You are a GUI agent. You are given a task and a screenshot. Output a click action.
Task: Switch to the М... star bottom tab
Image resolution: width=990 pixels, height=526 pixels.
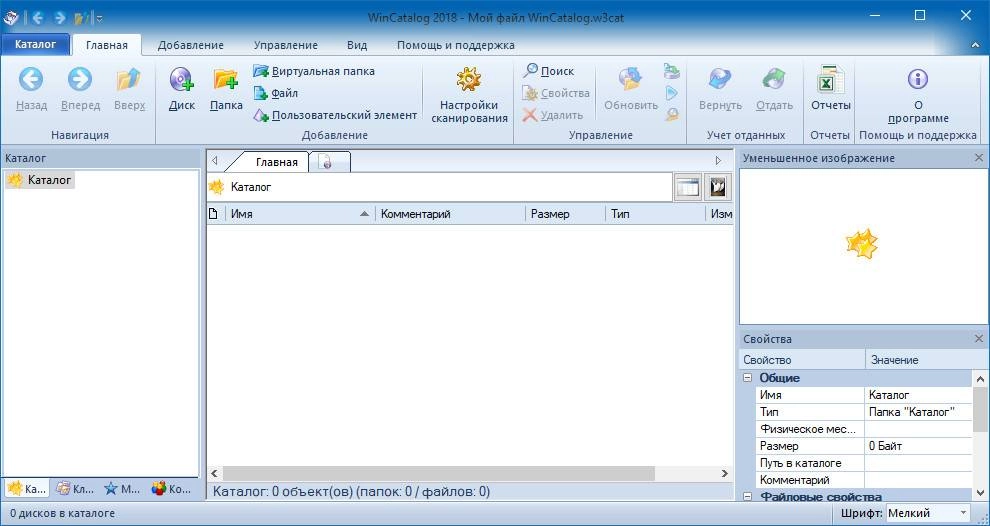point(123,489)
